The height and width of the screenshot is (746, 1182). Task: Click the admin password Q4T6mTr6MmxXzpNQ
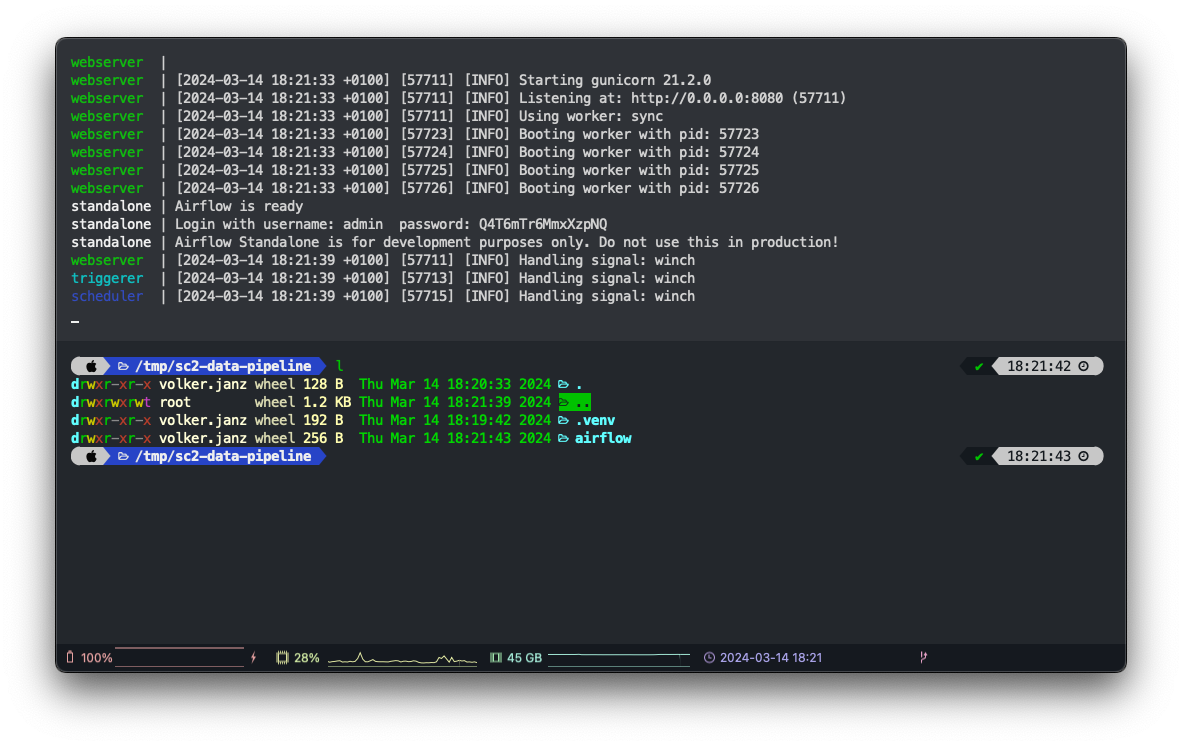pos(542,224)
